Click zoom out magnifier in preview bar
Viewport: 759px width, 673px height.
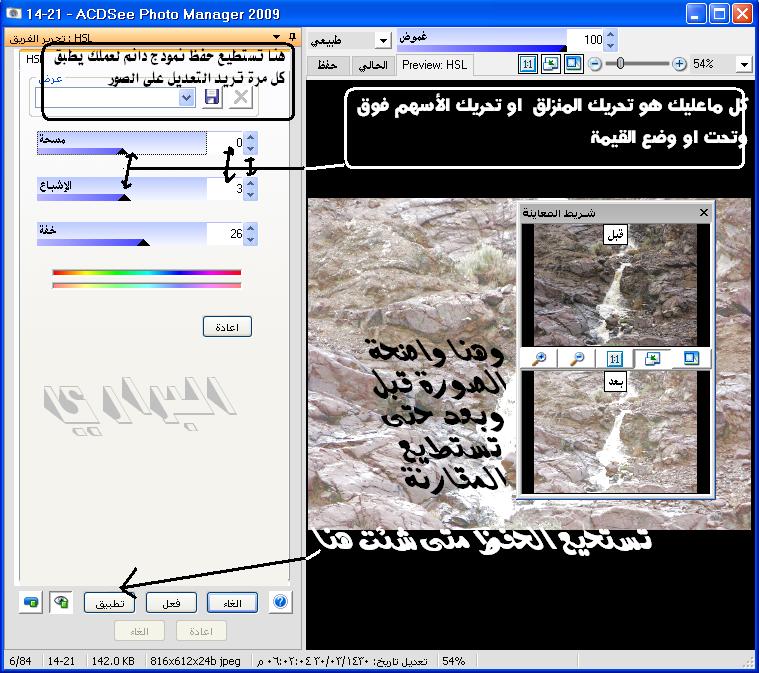576,359
